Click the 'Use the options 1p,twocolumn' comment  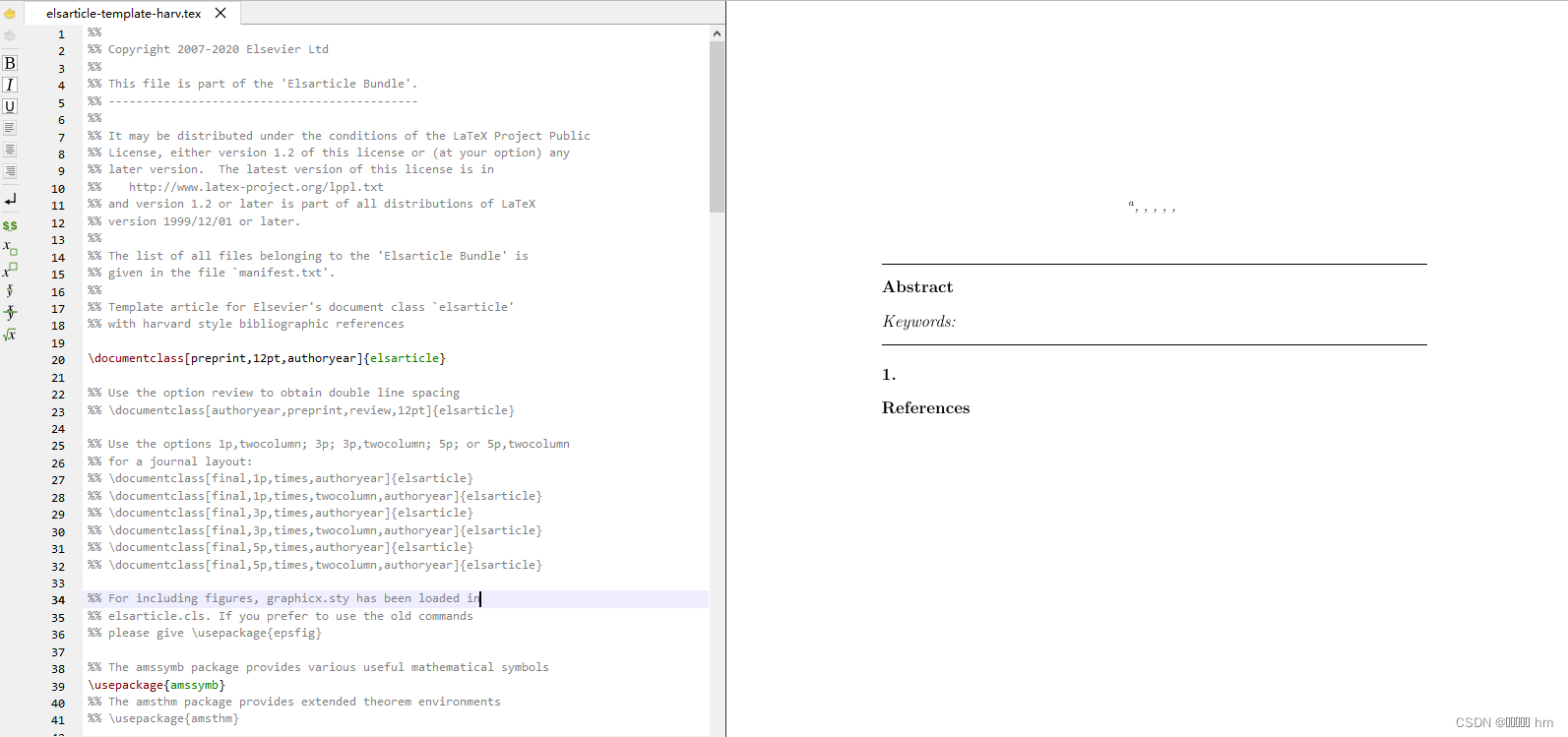click(x=329, y=444)
